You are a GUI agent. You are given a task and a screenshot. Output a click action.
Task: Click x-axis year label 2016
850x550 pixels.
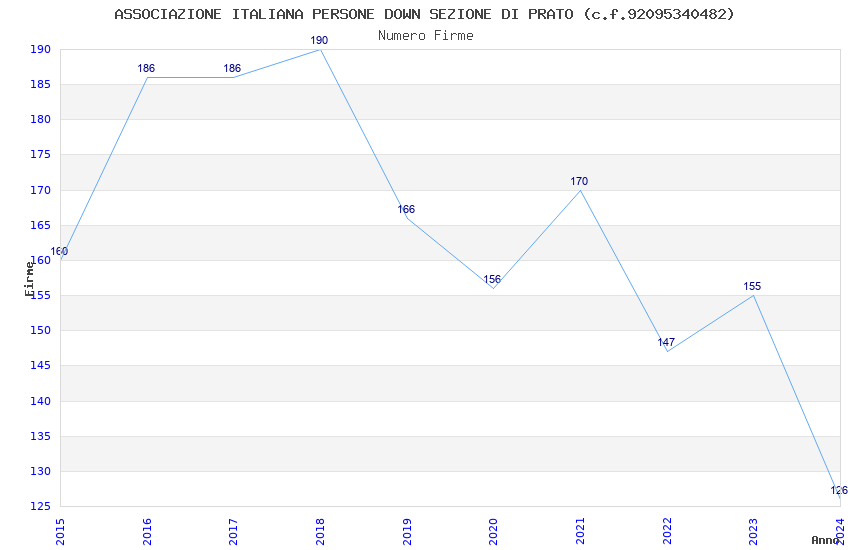[147, 532]
